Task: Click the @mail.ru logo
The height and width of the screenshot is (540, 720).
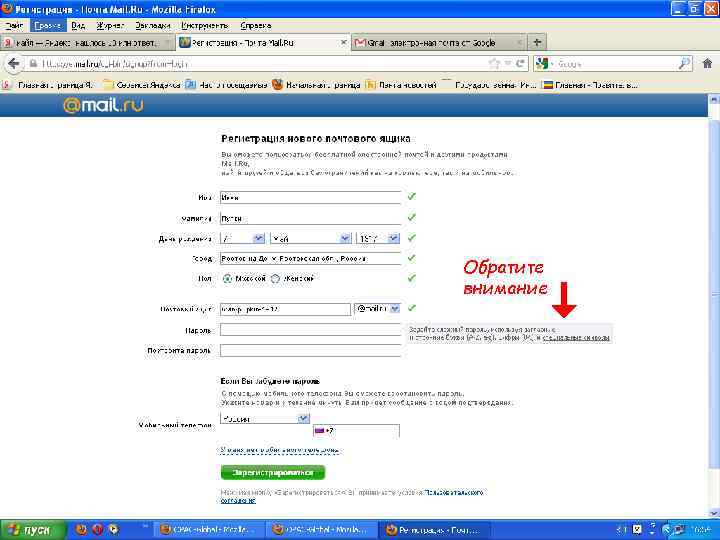Action: tap(103, 105)
